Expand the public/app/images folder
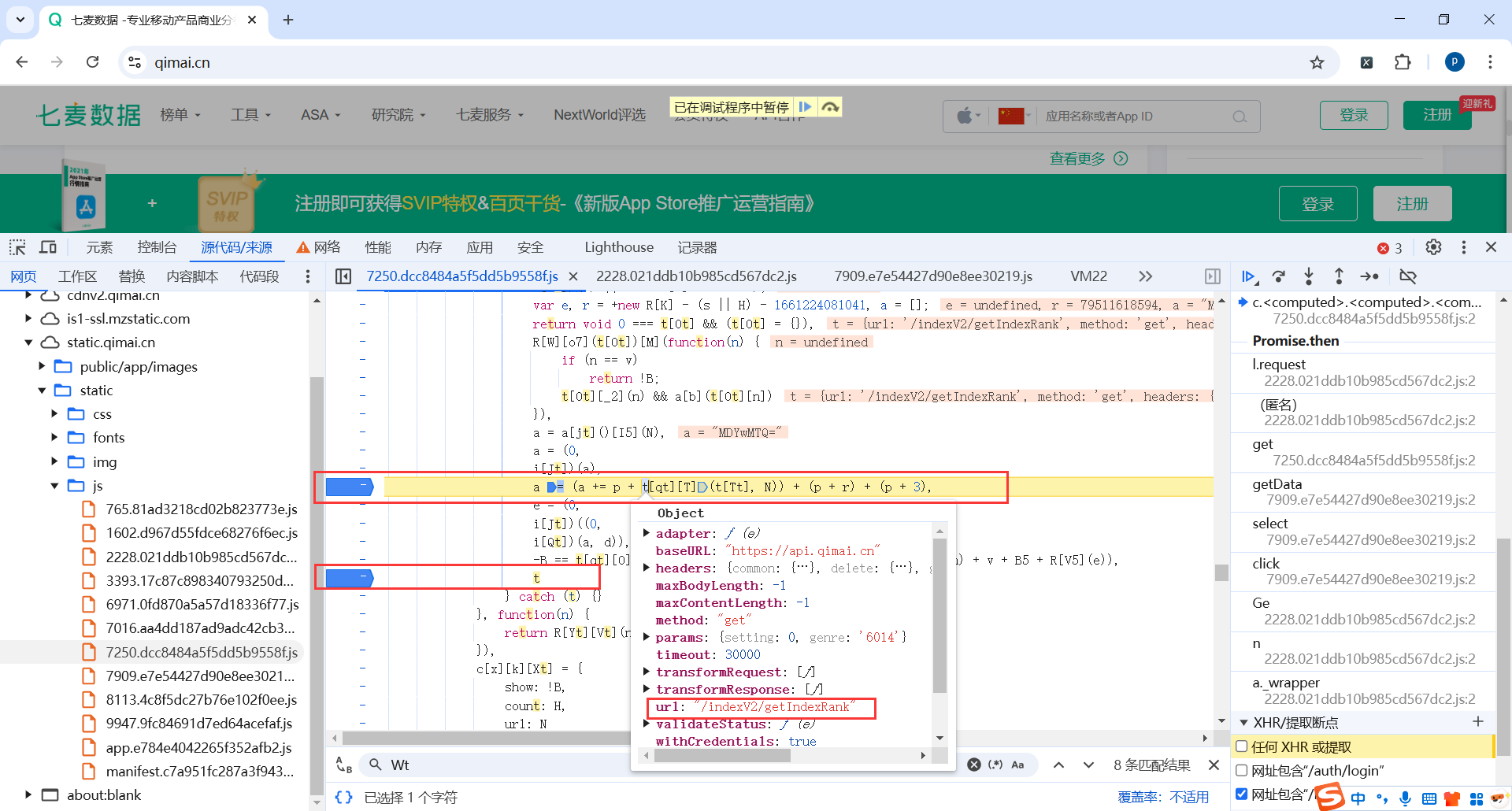This screenshot has height=811, width=1512. [x=42, y=366]
